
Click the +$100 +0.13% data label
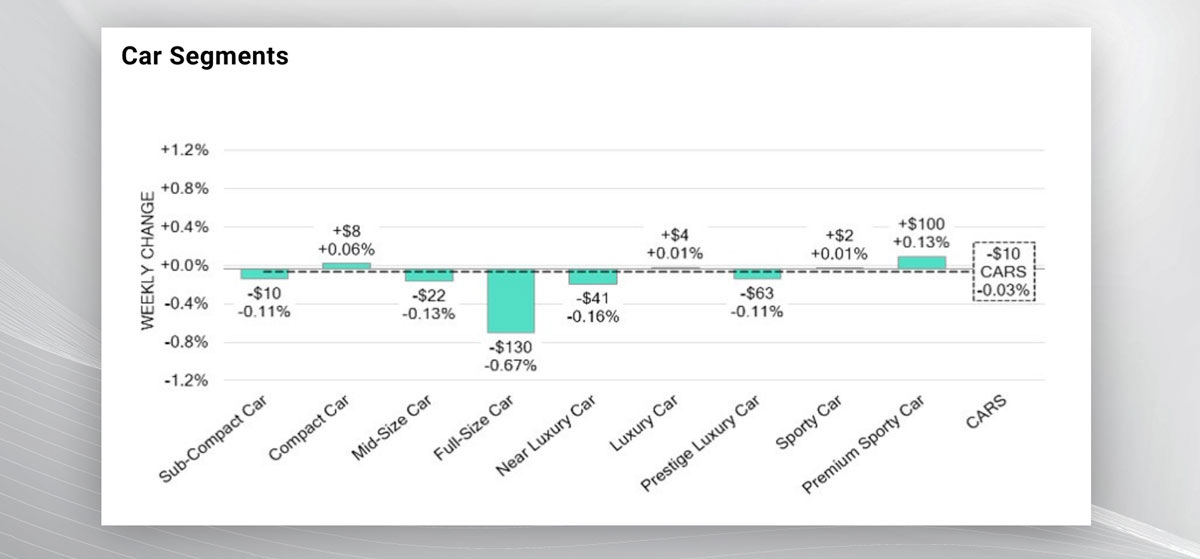(x=921, y=233)
